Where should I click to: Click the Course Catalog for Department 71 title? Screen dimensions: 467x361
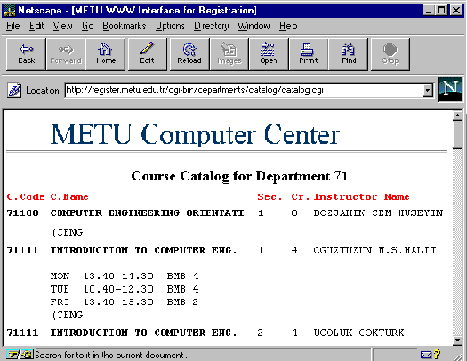coord(239,176)
